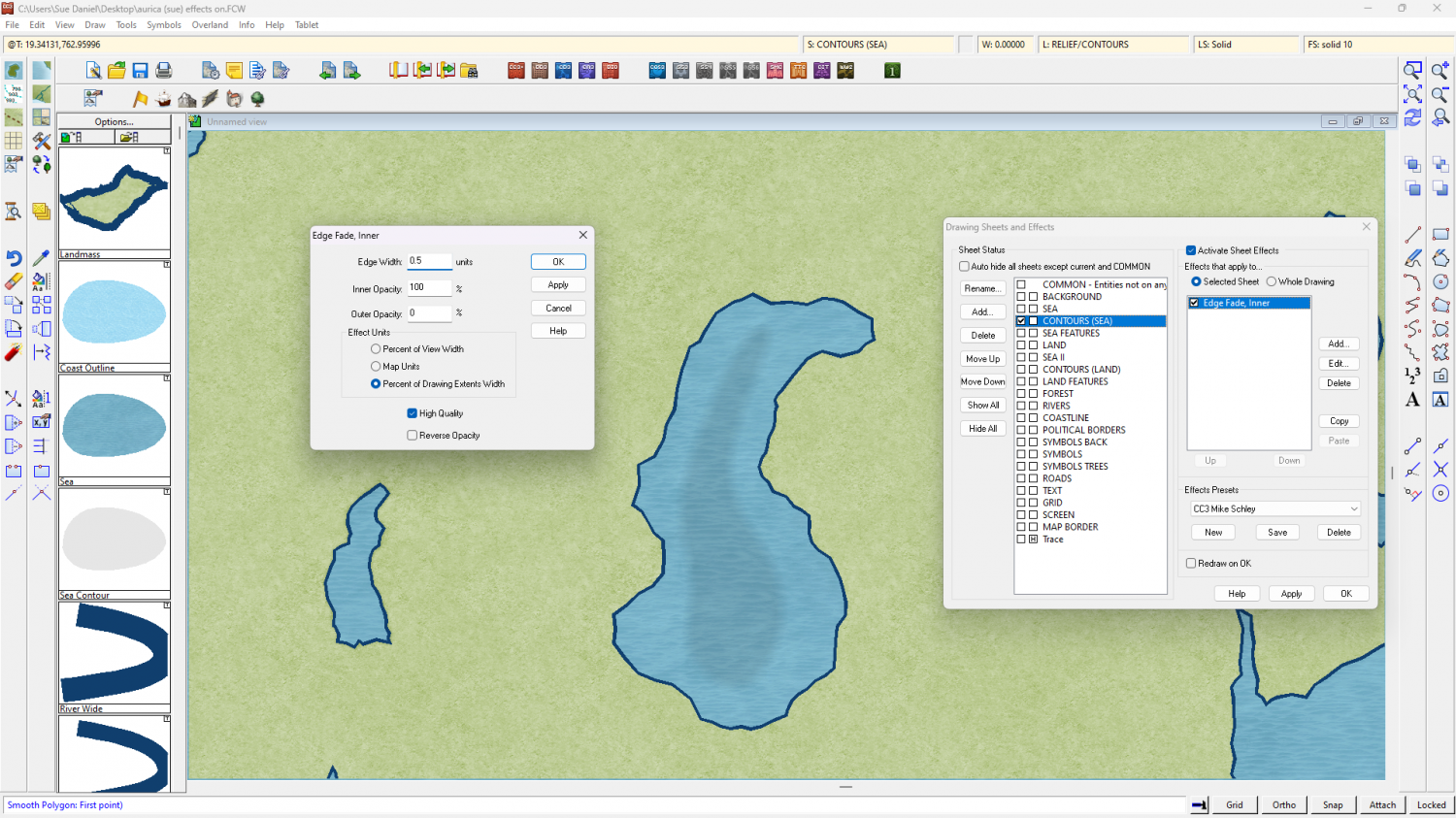The width and height of the screenshot is (1456, 818).
Task: Select Percent of View Width radio
Action: [376, 349]
